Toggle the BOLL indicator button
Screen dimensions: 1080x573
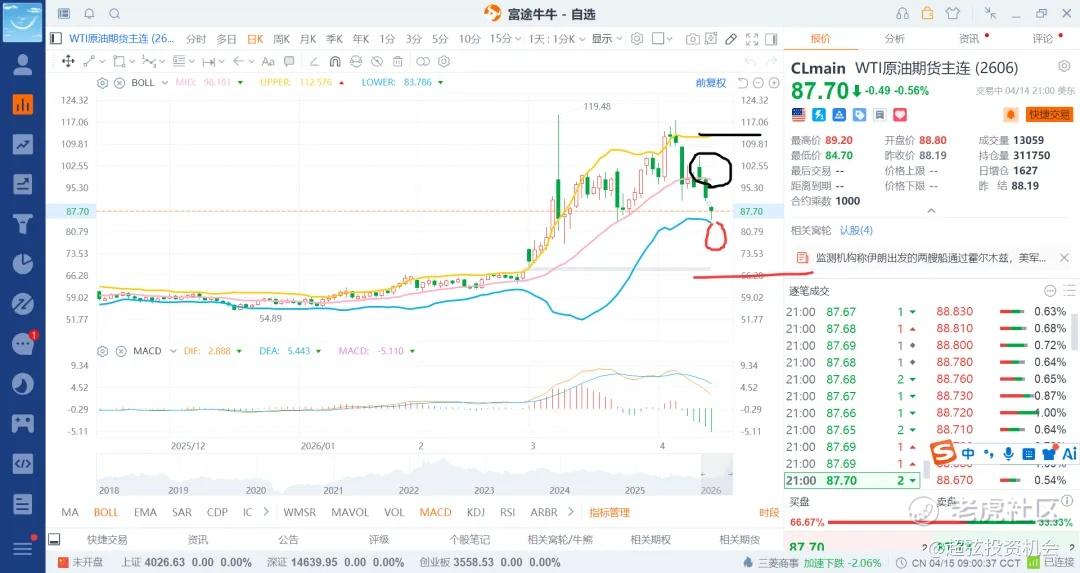point(106,512)
